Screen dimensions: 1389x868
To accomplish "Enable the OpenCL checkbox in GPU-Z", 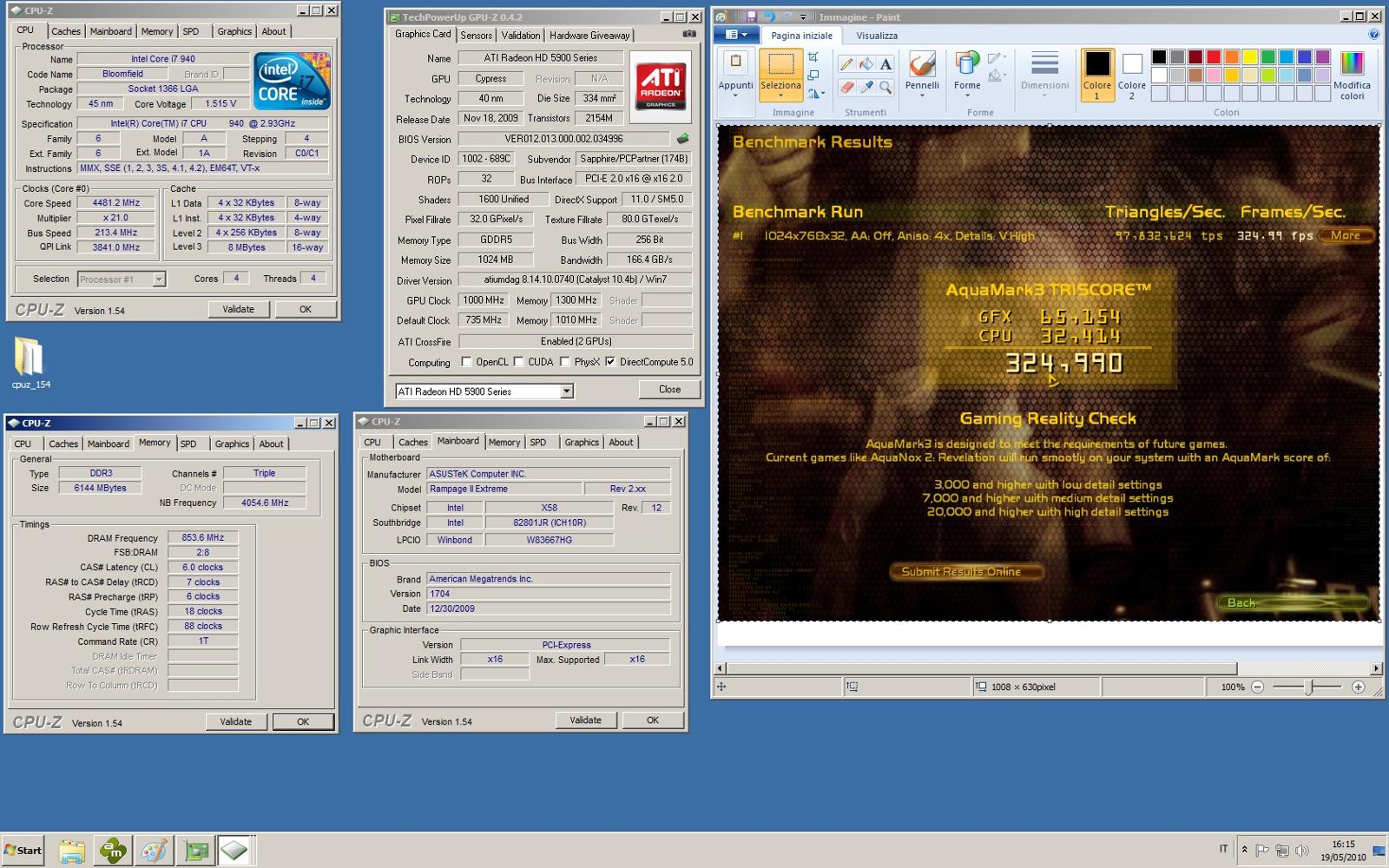I will point(467,362).
